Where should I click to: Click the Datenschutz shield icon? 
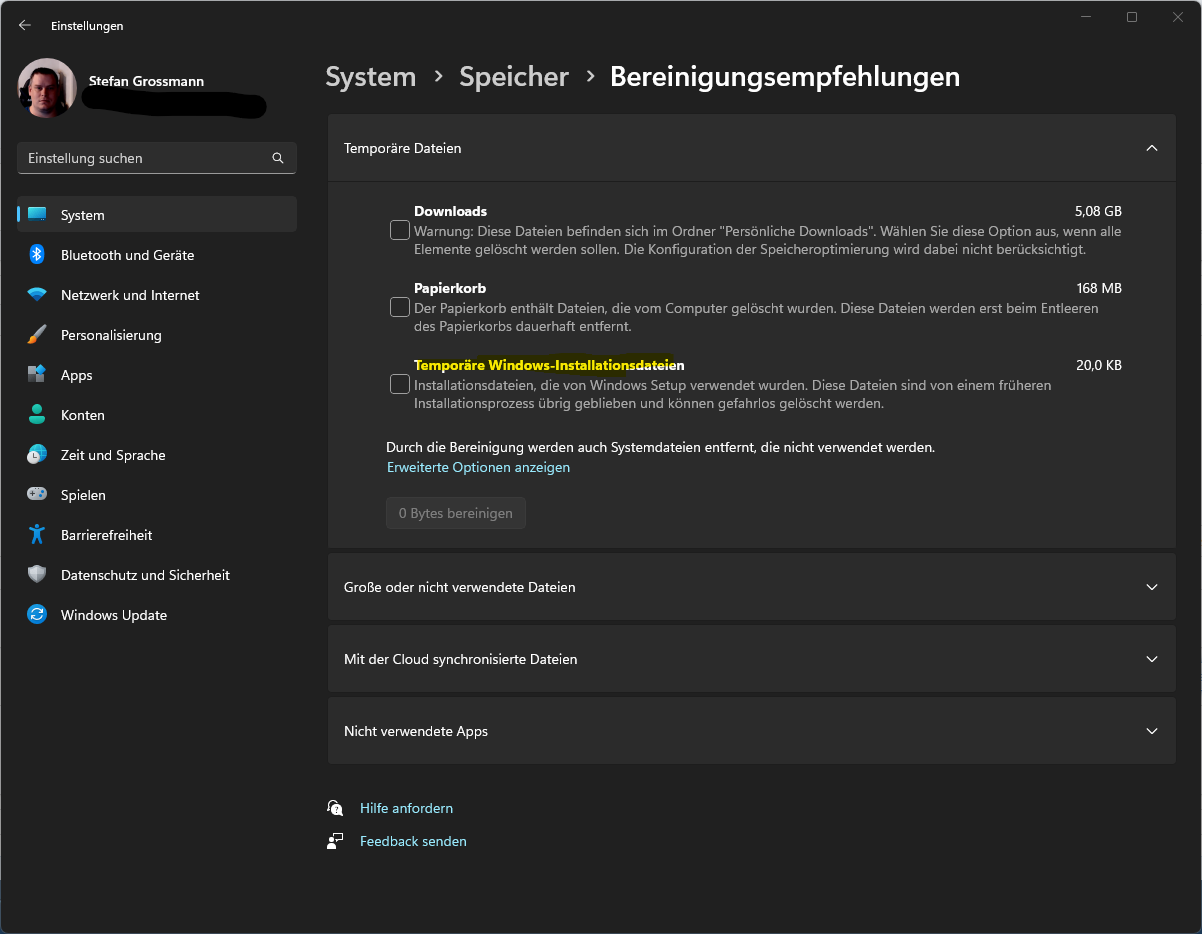37,575
